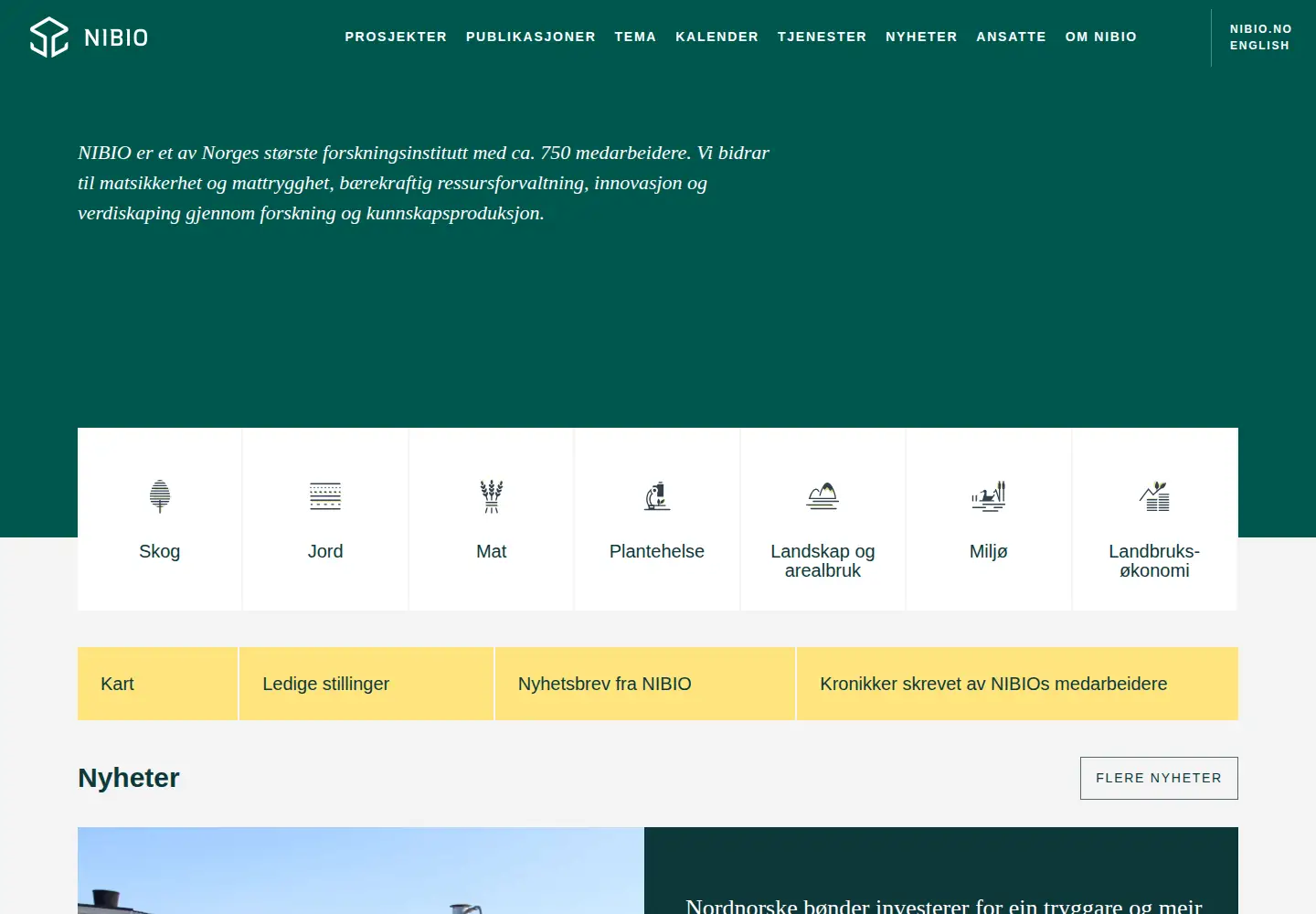Viewport: 1316px width, 914px height.
Task: Click the NIBIO.NO link in the header
Action: pyautogui.click(x=1261, y=29)
